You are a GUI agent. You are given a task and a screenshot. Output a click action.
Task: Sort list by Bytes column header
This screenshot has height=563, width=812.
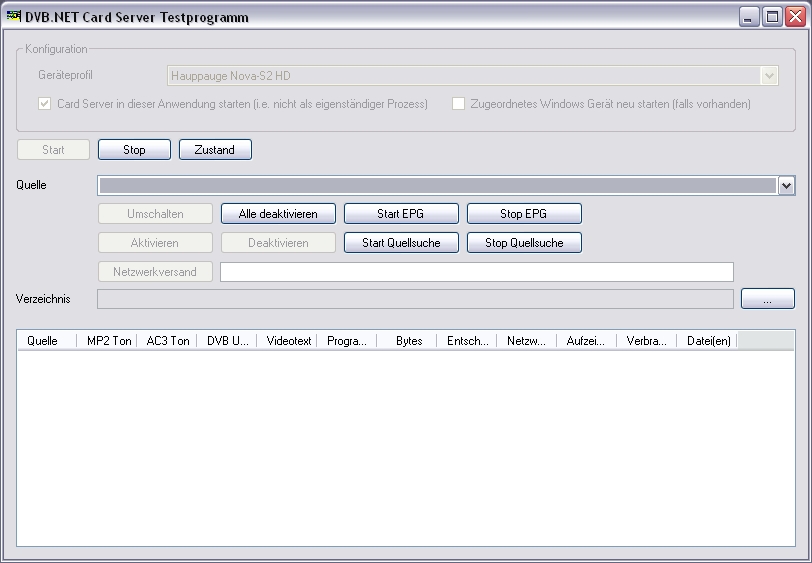point(408,341)
